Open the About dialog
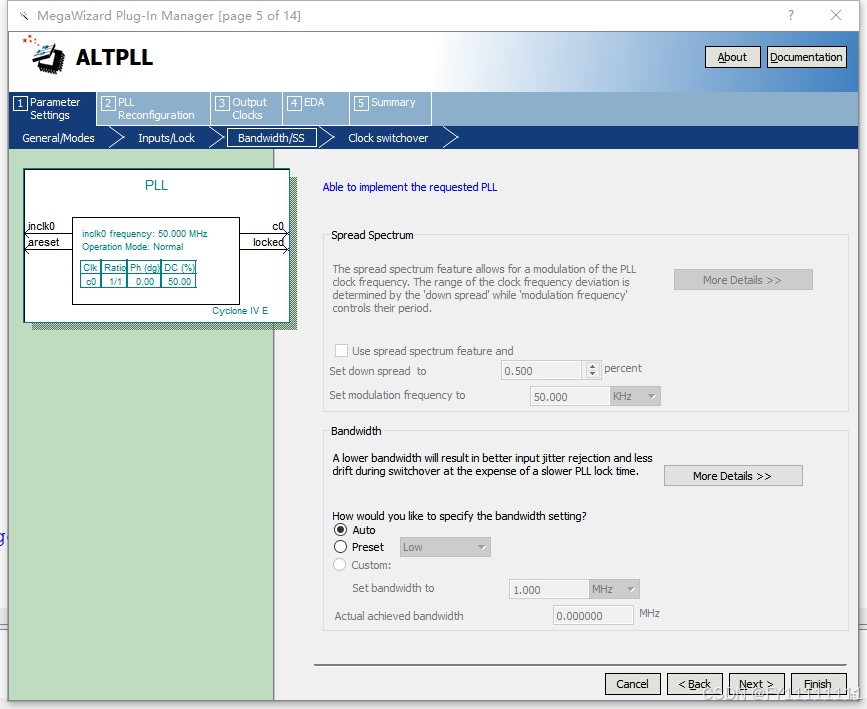The width and height of the screenshot is (867, 709). (x=733, y=57)
